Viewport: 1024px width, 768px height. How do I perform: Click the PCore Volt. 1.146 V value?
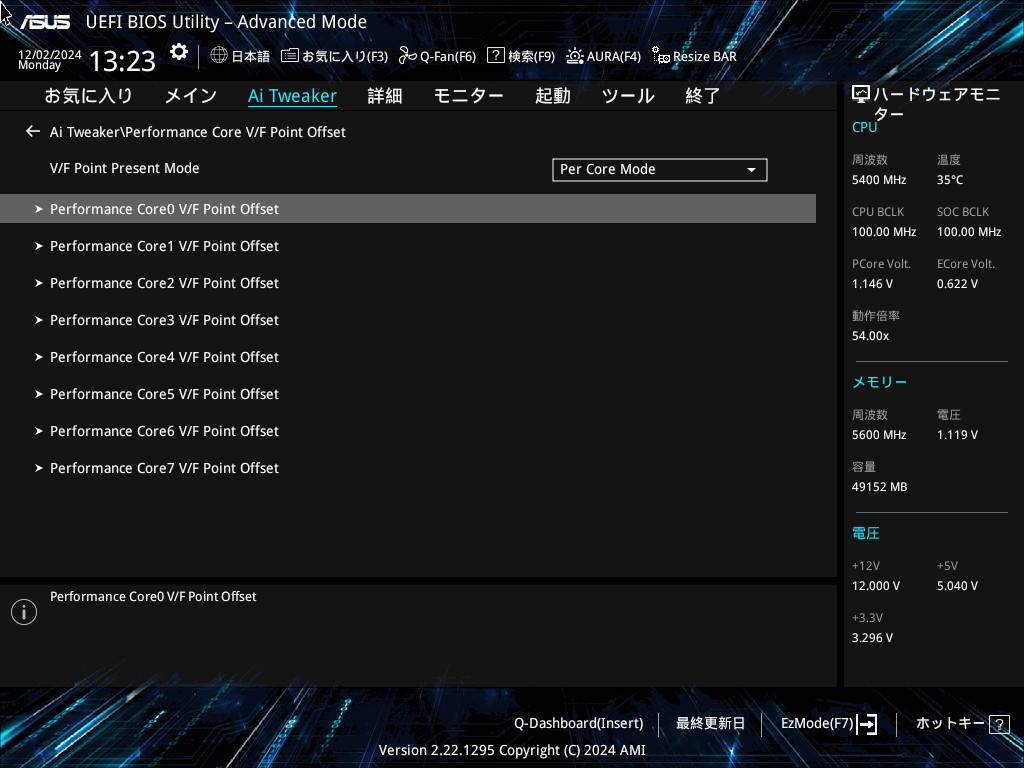[872, 284]
